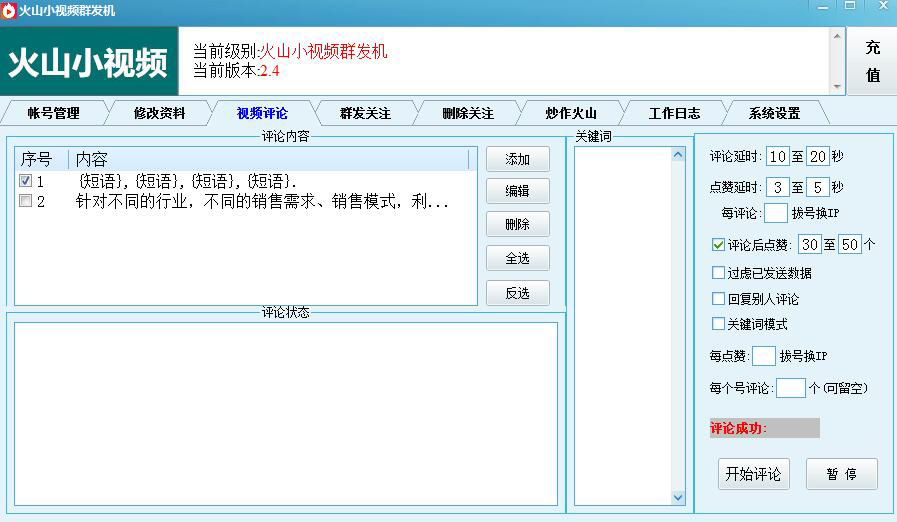Go to the 删除关注 tab
Screen dimensions: 897x522
pyautogui.click(x=468, y=113)
